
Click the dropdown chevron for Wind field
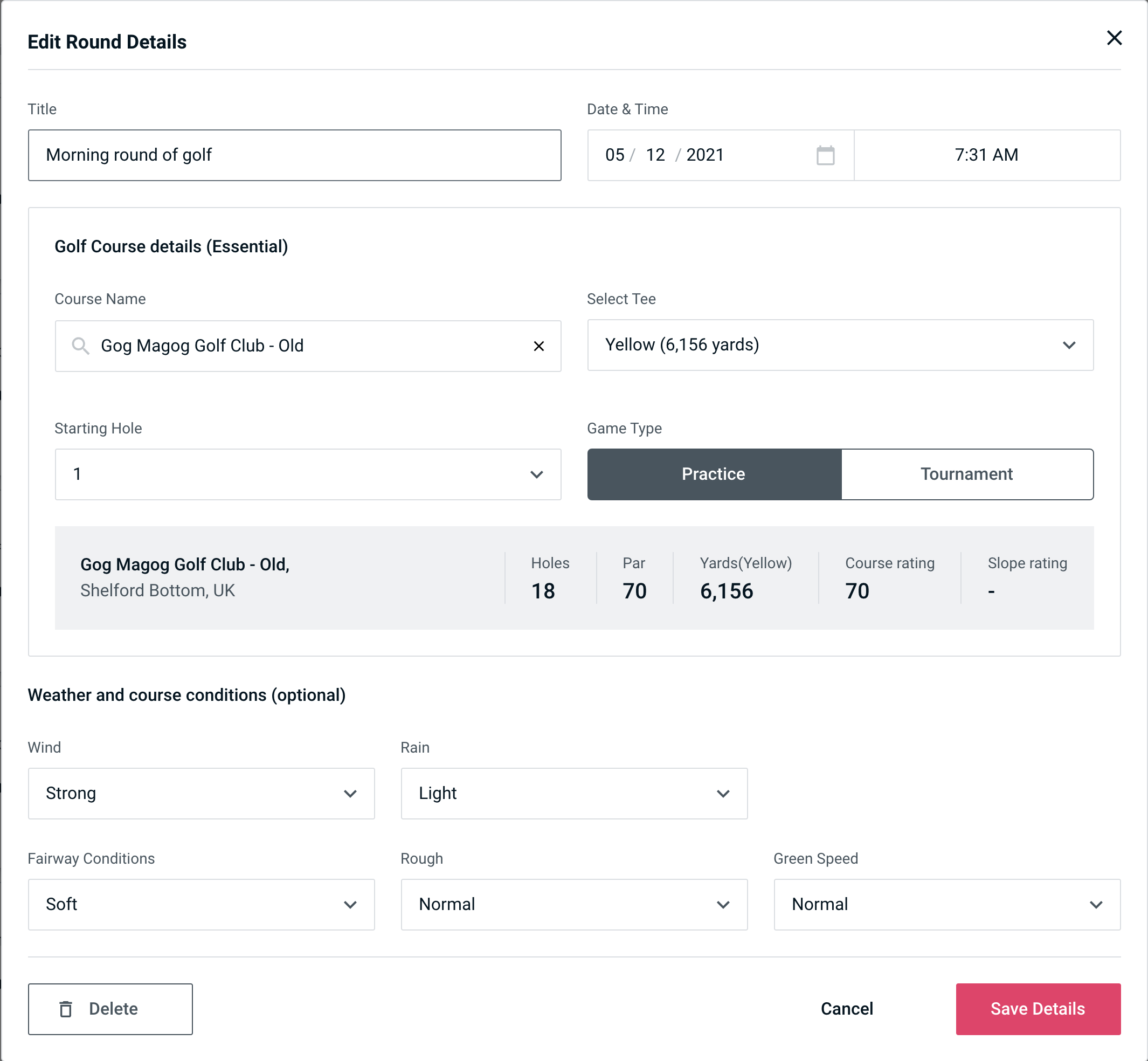tap(351, 793)
